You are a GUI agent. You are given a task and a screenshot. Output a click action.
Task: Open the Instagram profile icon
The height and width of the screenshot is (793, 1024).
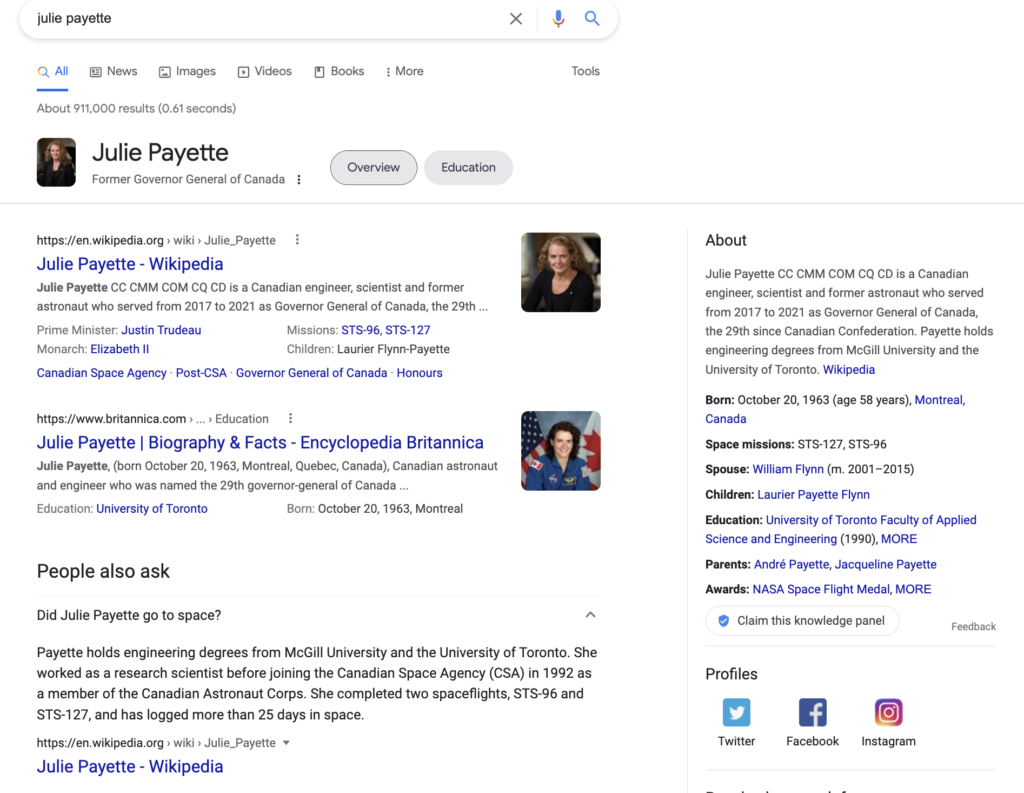888,712
